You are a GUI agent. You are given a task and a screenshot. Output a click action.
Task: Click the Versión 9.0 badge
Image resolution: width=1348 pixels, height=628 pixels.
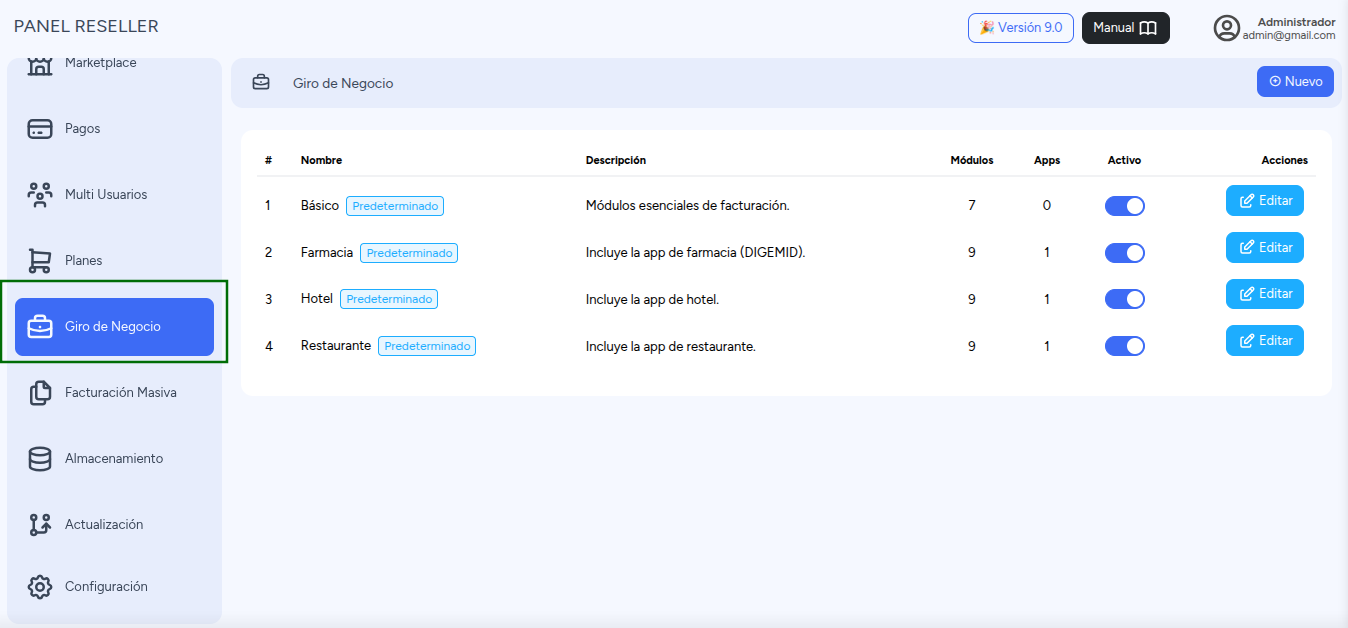tap(1021, 28)
